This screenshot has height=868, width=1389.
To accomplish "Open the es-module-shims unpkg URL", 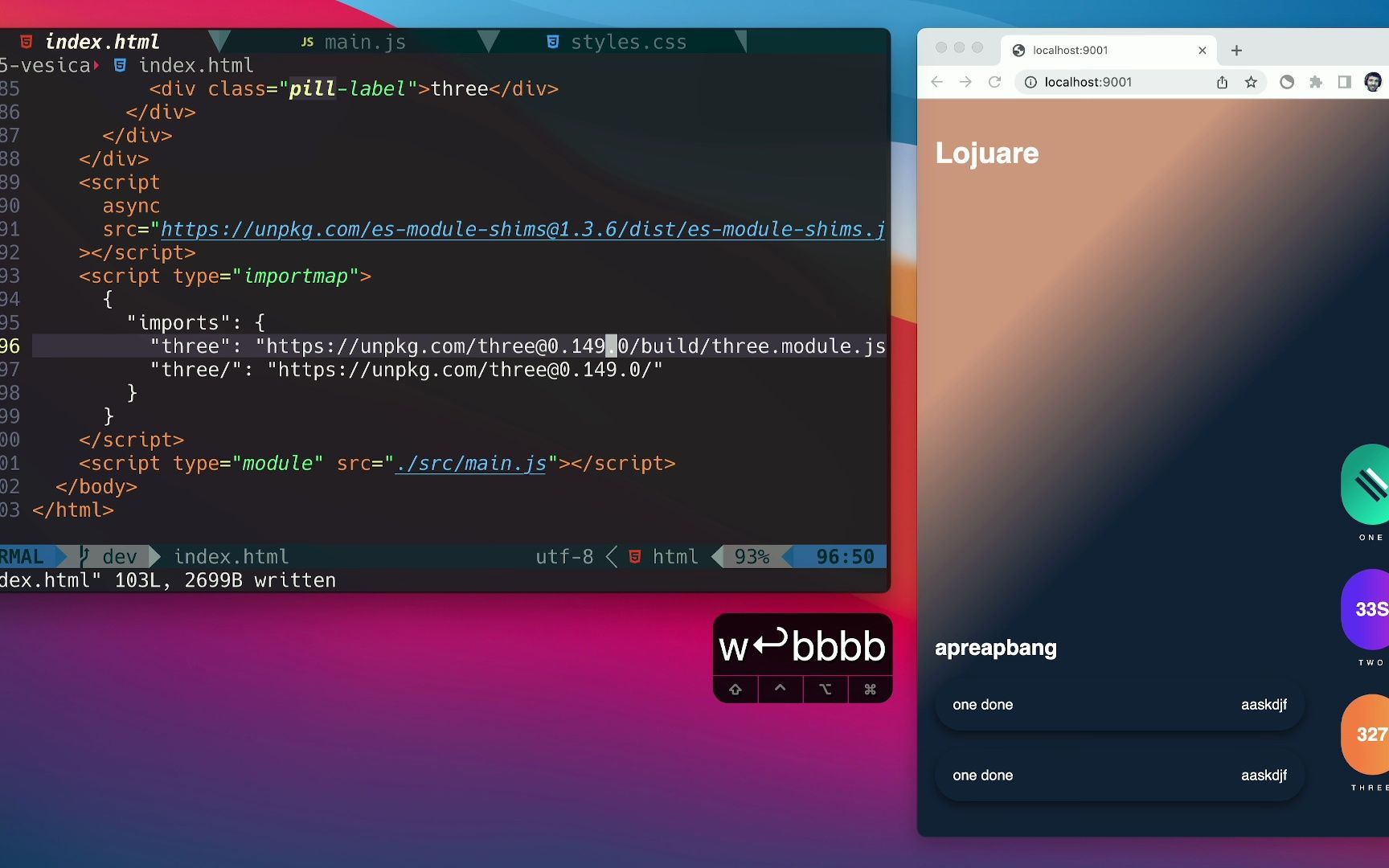I will 522,229.
